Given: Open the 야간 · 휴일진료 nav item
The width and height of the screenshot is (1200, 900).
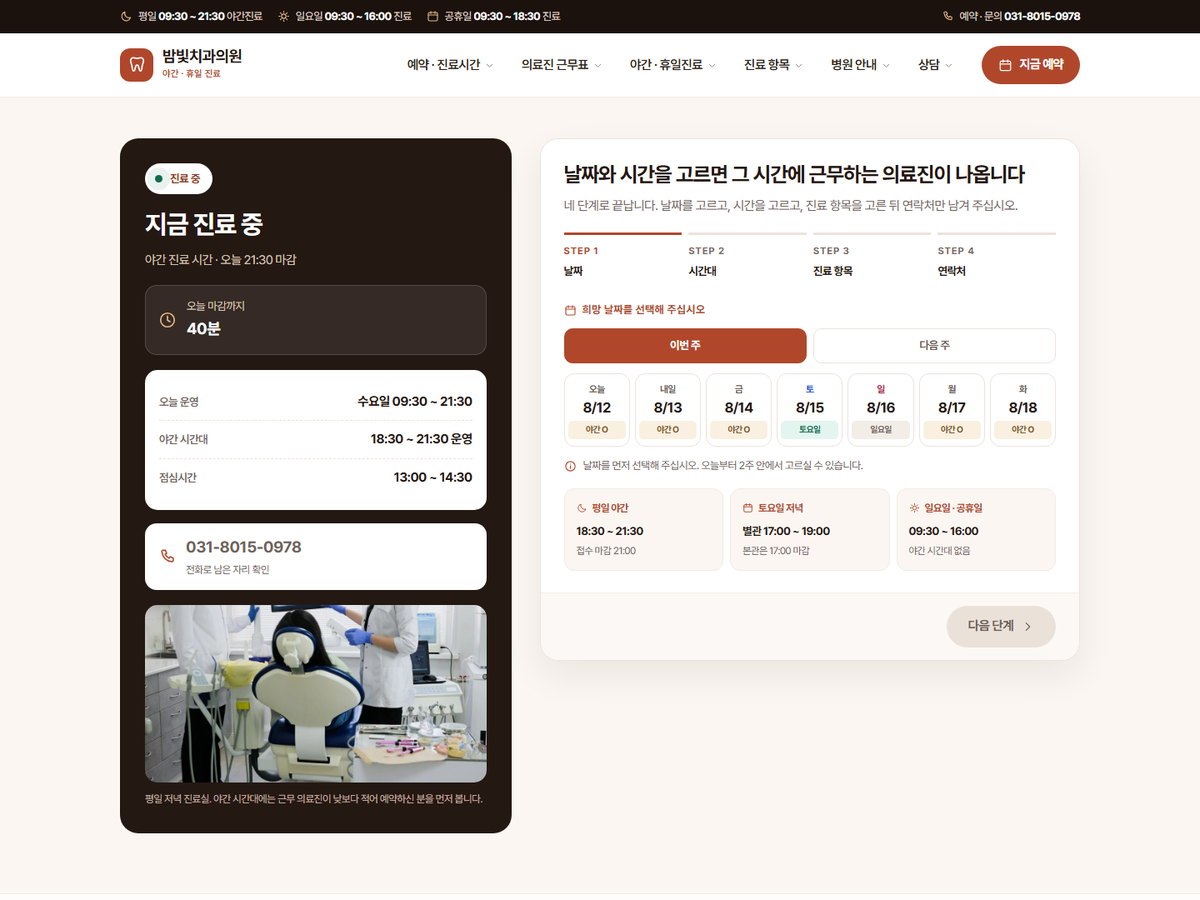Looking at the screenshot, I should [x=673, y=65].
